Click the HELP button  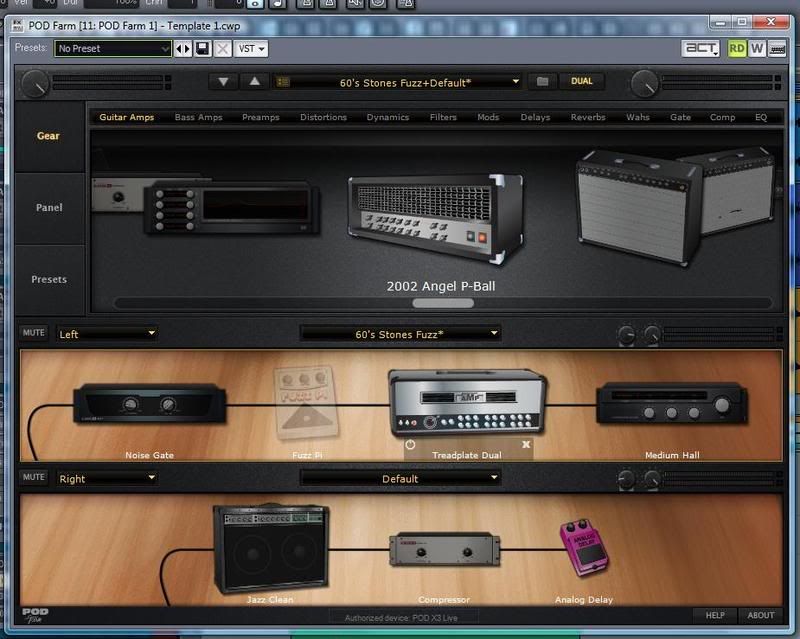click(715, 616)
